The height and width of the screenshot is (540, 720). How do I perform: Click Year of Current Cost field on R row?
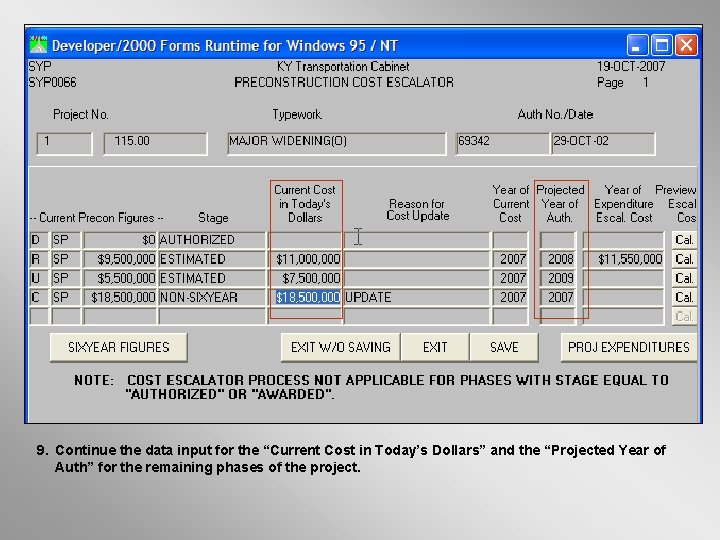(x=510, y=259)
